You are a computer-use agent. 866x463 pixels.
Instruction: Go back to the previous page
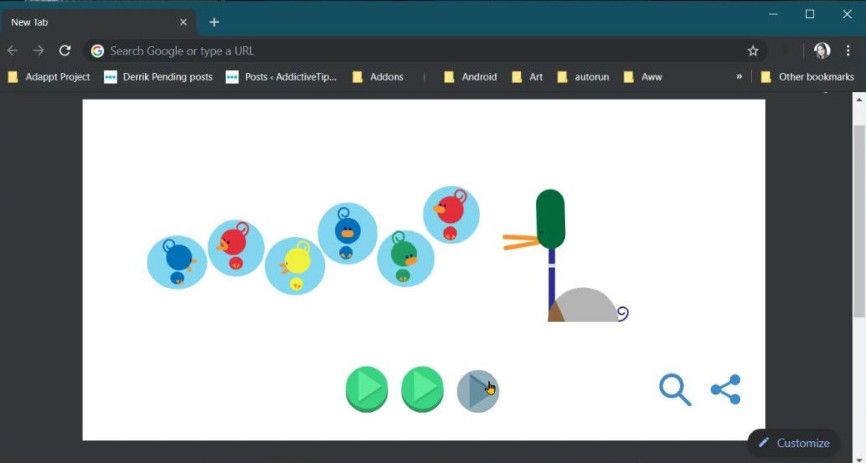pyautogui.click(x=13, y=50)
